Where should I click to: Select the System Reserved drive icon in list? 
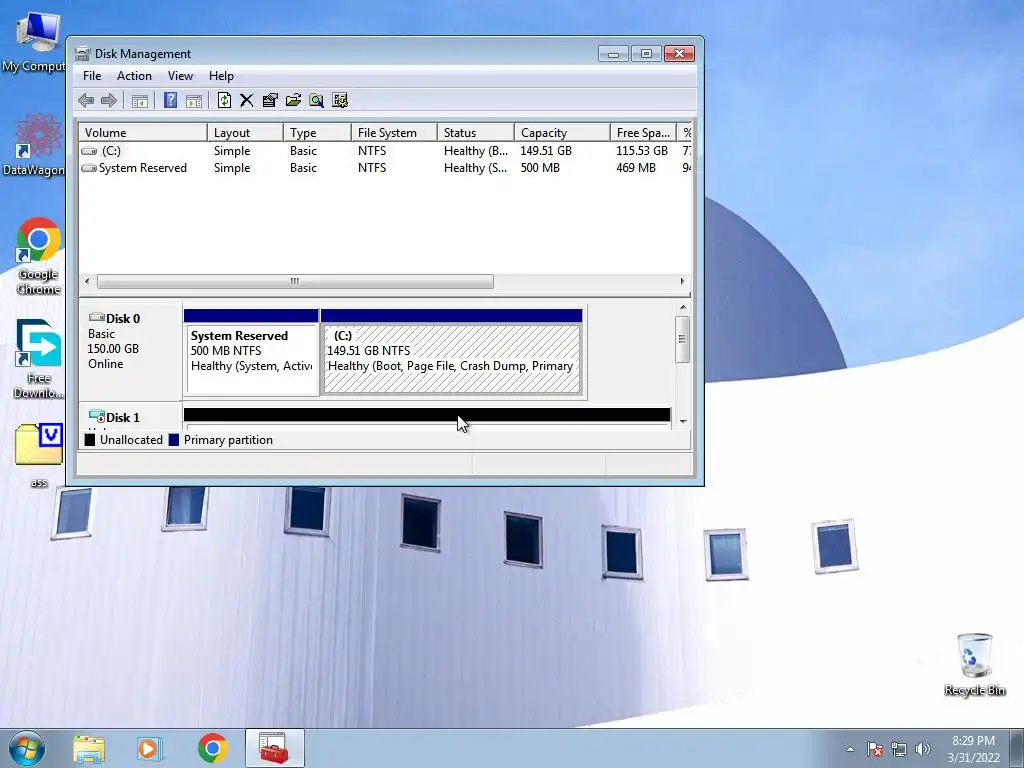(89, 168)
